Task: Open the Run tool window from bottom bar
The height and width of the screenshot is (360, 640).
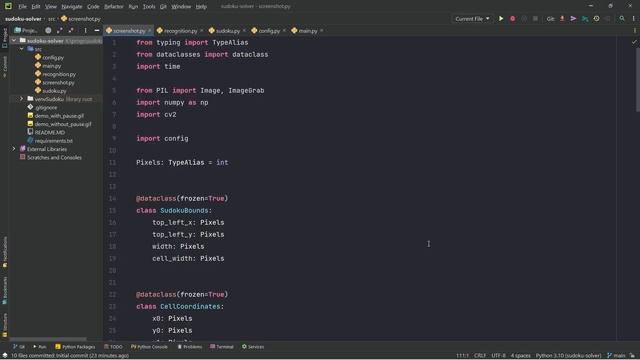Action: point(39,347)
